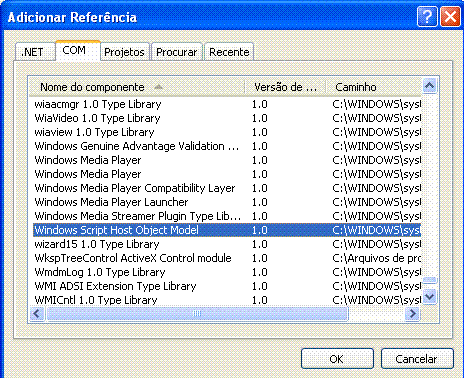Select WiaVideo 1.0 Type Library
The height and width of the screenshot is (378, 464).
[x=227, y=118]
